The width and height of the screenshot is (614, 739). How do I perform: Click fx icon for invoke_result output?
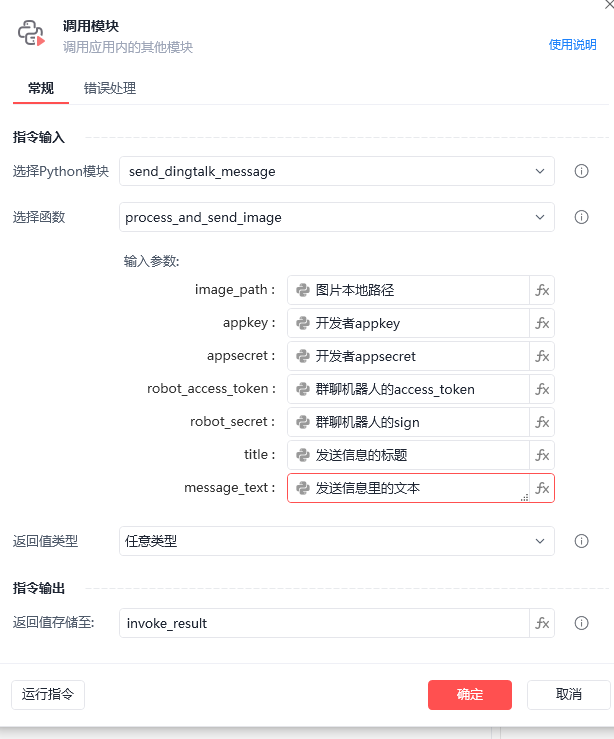click(x=542, y=623)
